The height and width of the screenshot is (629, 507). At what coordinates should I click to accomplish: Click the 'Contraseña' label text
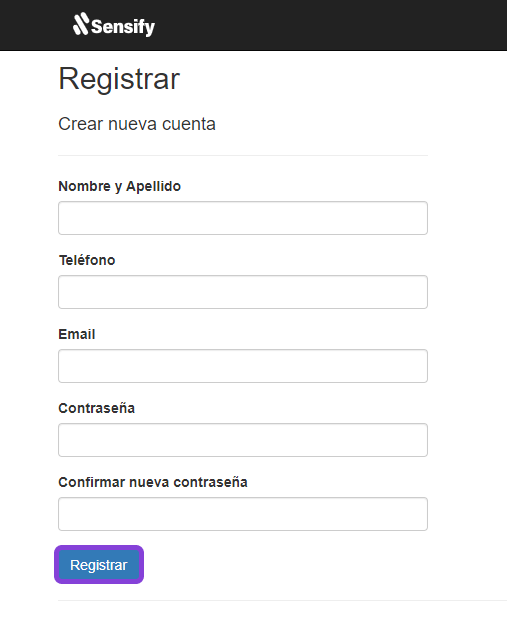[x=96, y=408]
